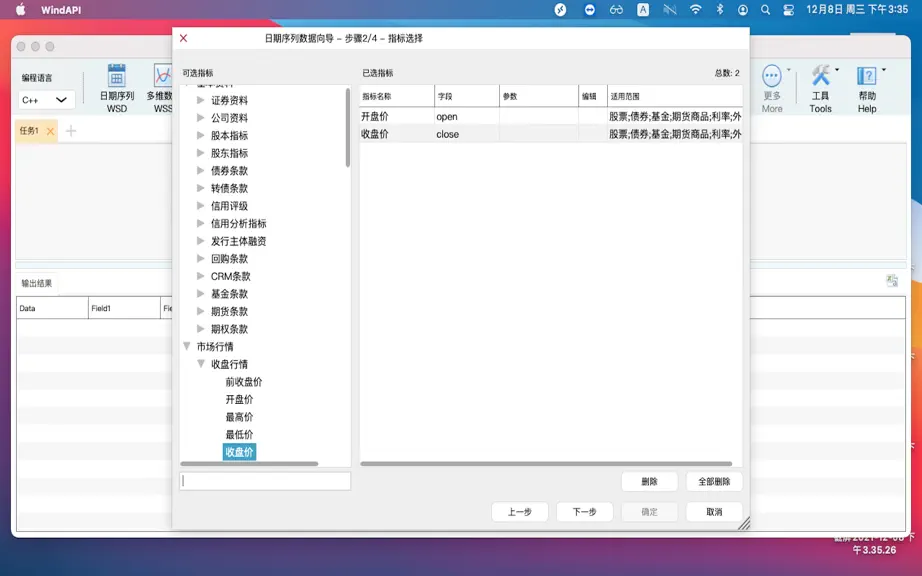Open the Apple menu
Screen dimensions: 922x576
21,9
